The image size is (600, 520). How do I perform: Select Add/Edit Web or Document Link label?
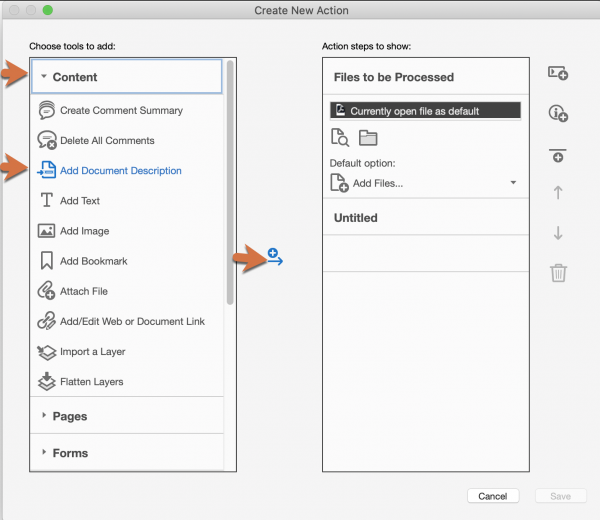[132, 321]
